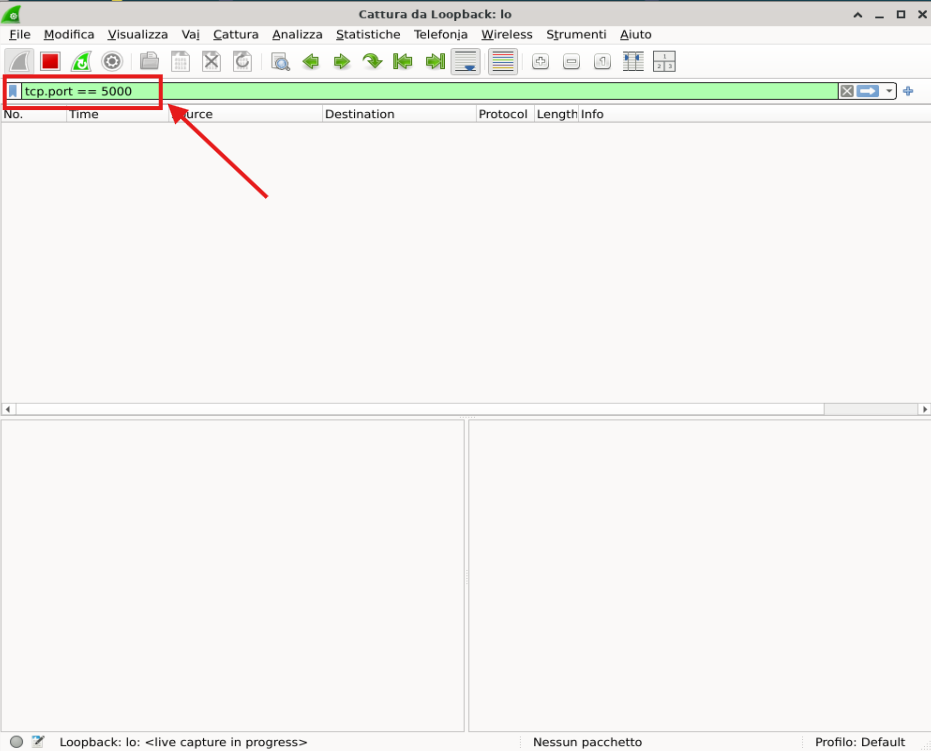The width and height of the screenshot is (931, 751).
Task: Click the expert information status circle
Action: pyautogui.click(x=17, y=742)
